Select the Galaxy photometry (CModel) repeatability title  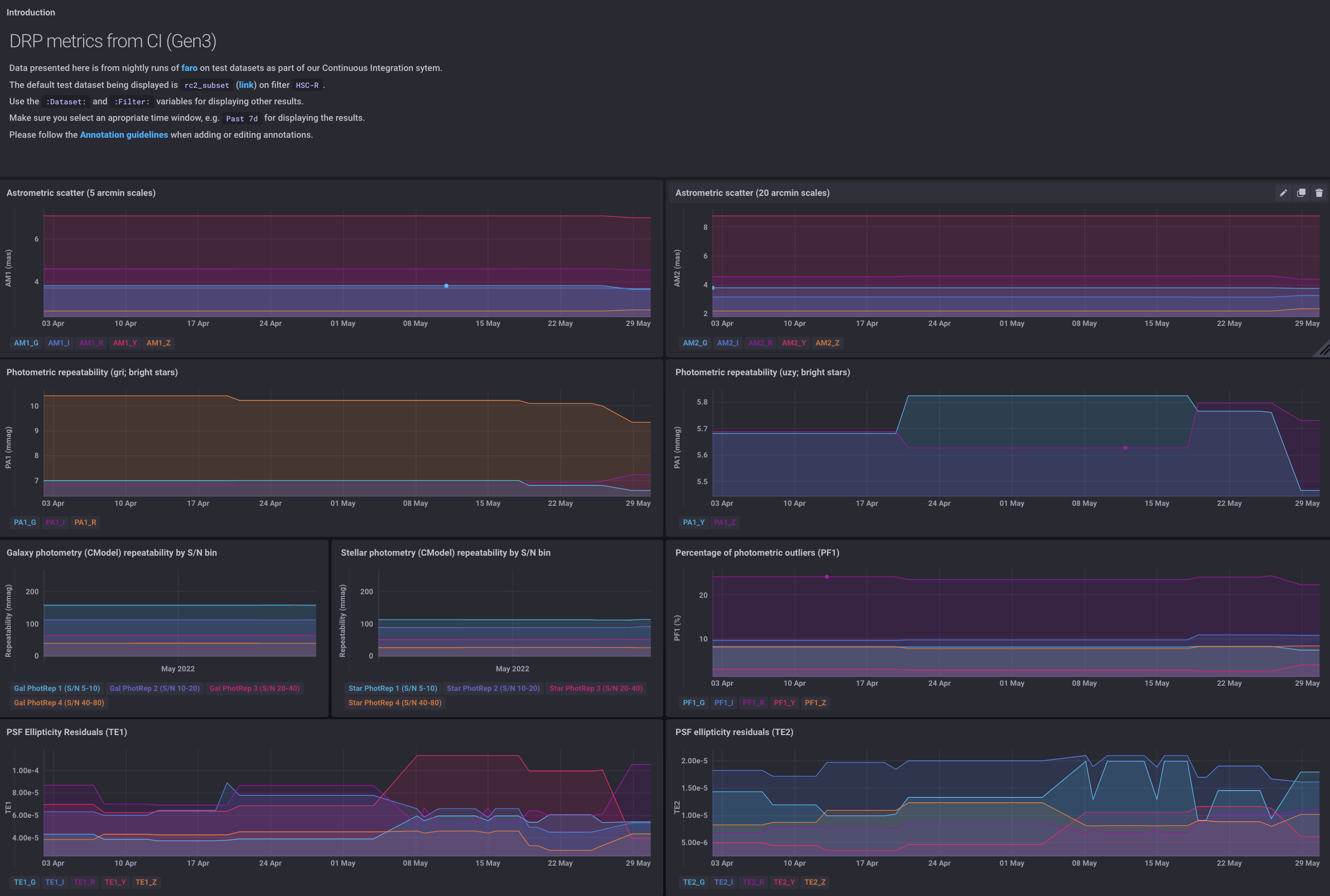tap(112, 553)
